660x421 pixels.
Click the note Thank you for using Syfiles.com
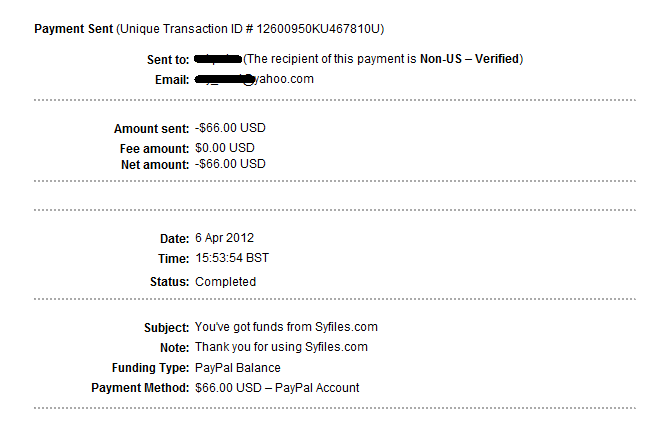tap(281, 347)
